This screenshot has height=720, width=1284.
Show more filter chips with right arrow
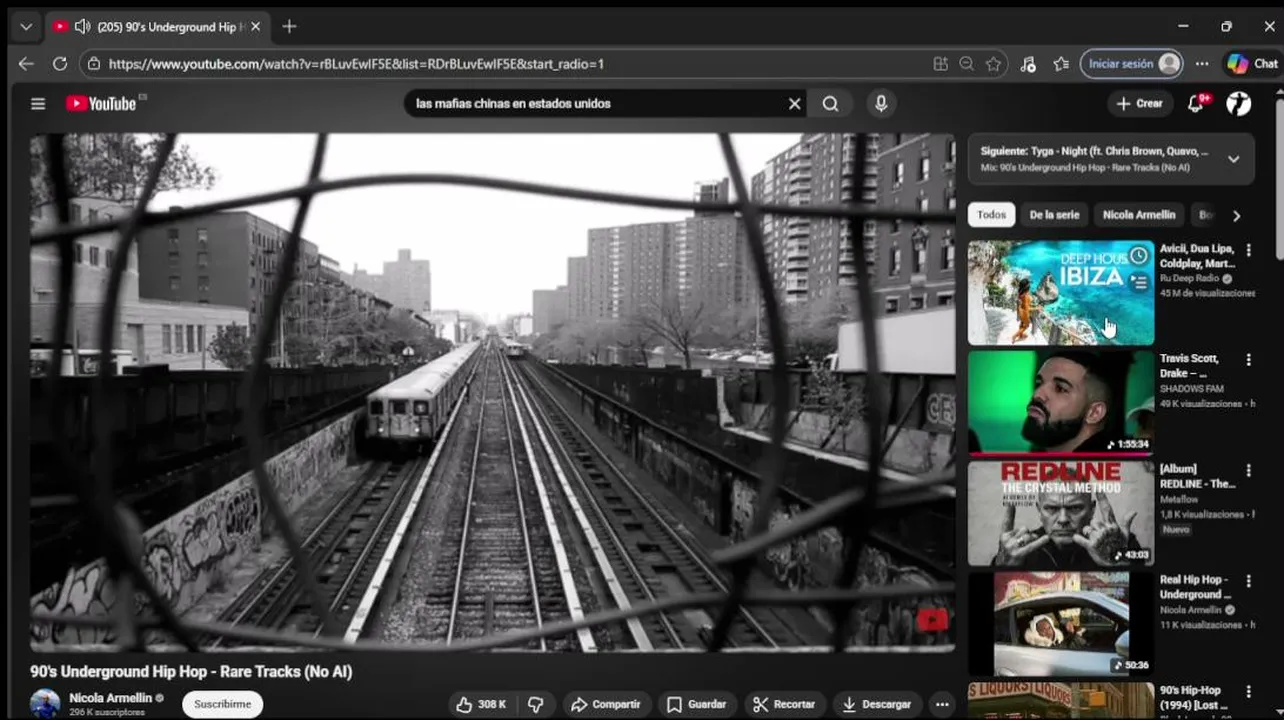point(1237,215)
